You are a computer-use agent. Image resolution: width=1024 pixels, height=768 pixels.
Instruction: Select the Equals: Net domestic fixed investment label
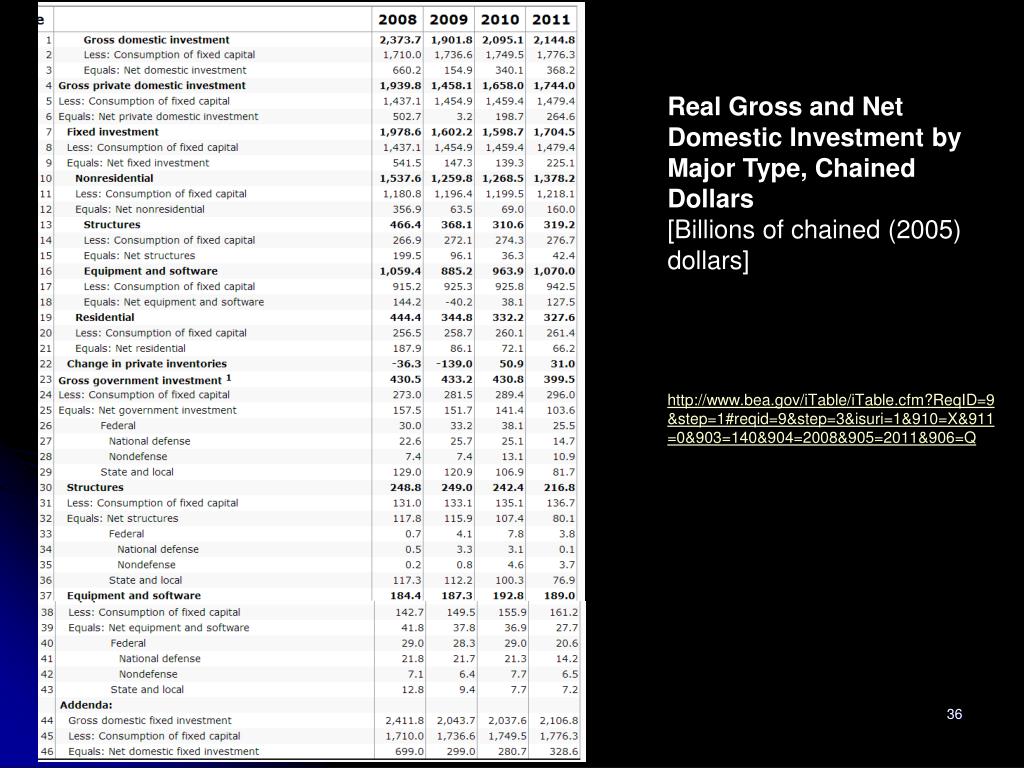point(163,752)
